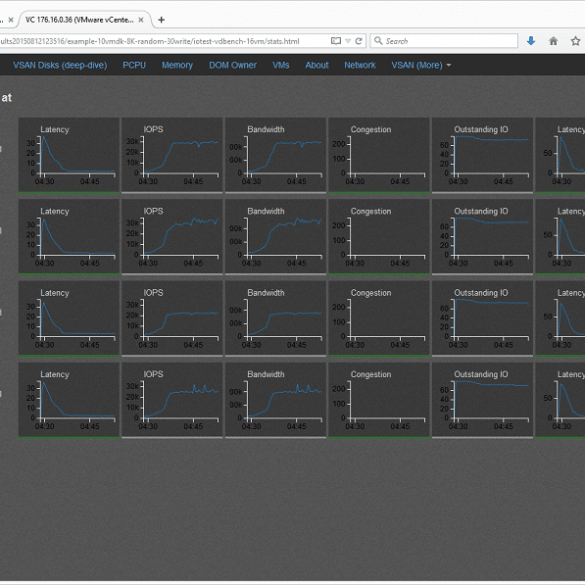This screenshot has width=585, height=585.
Task: Open the cut-off Latency graph in fourth row
Action: pyautogui.click(x=560, y=400)
